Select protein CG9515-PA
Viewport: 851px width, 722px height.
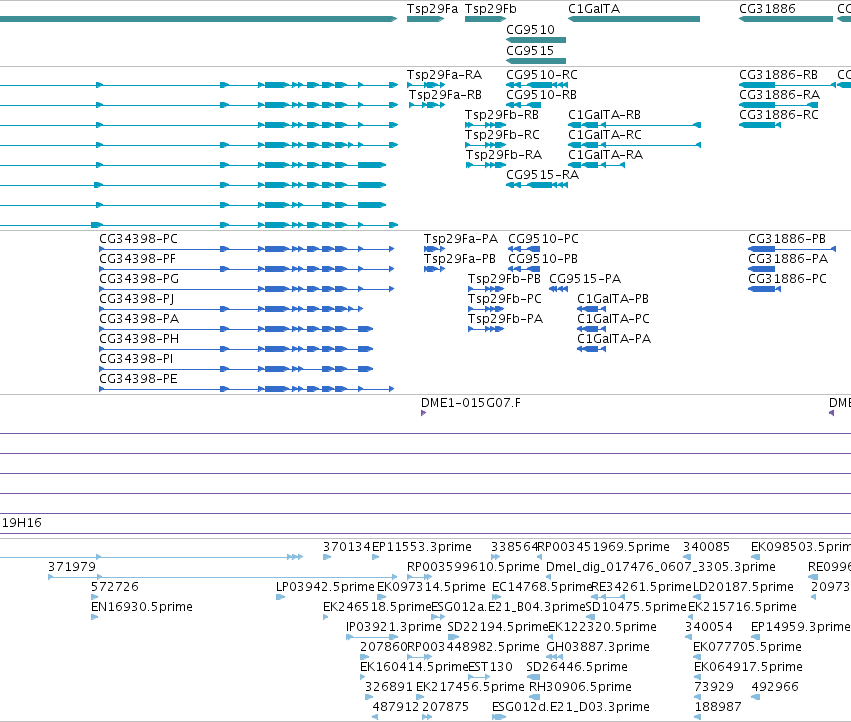click(585, 279)
